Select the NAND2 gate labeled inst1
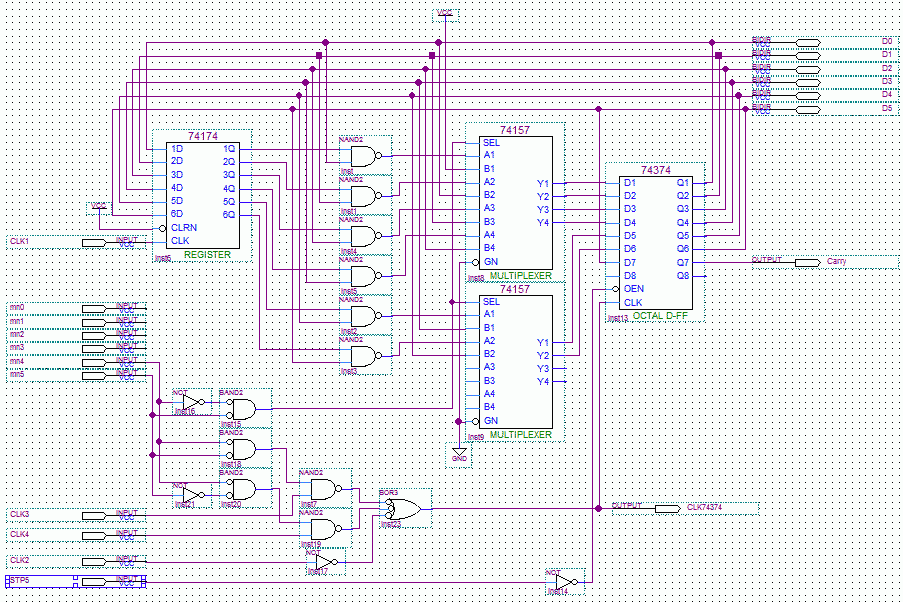Image resolution: width=903 pixels, height=602 pixels. [x=366, y=196]
